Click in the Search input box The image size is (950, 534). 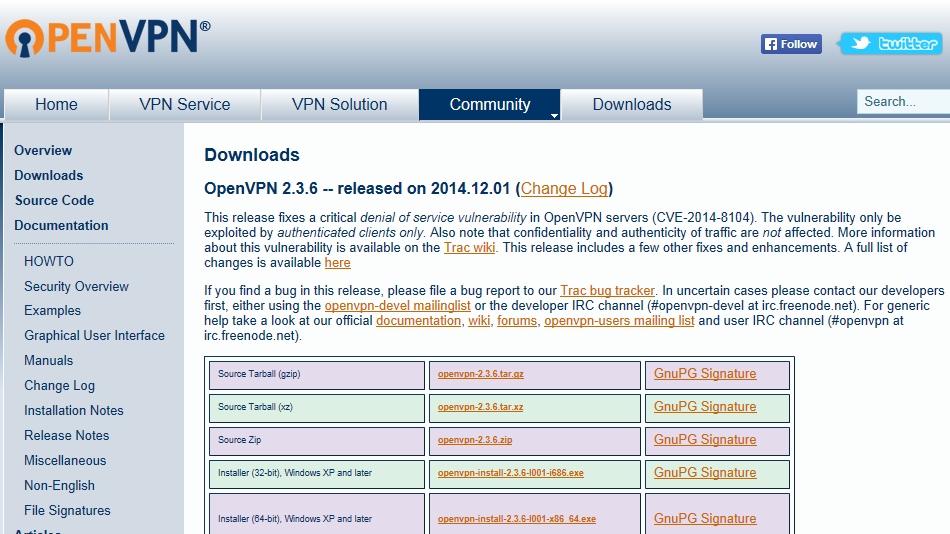(903, 101)
